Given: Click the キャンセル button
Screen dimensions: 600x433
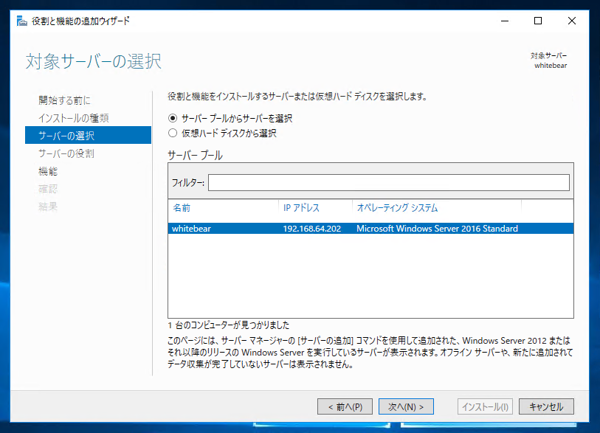Looking at the screenshot, I should click(x=546, y=406).
